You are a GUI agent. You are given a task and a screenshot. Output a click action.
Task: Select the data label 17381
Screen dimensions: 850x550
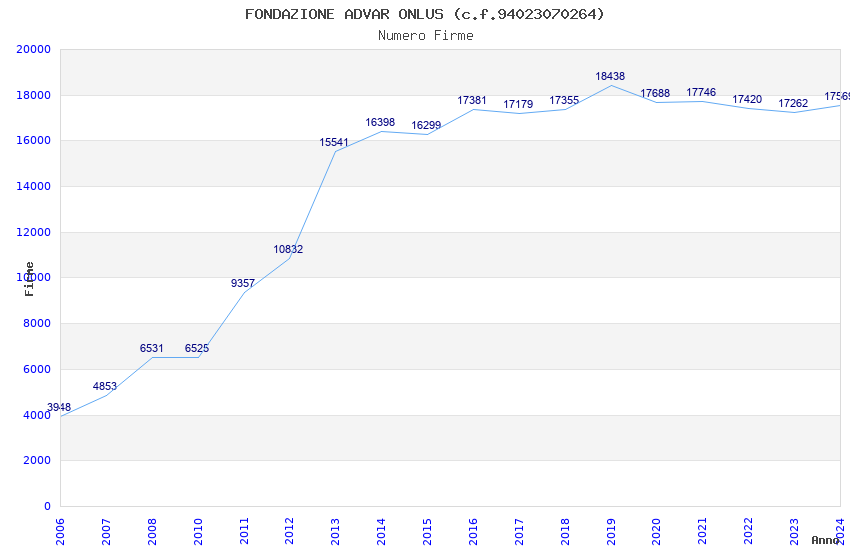[472, 100]
